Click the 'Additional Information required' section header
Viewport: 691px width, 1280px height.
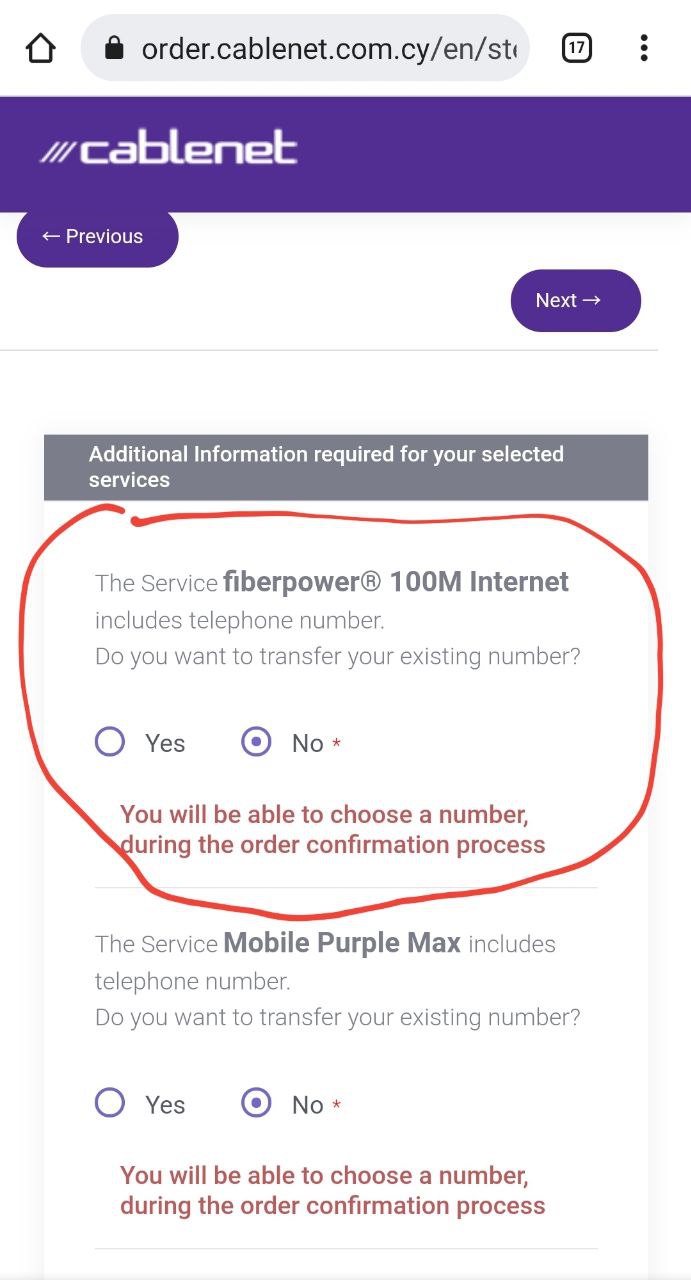346,467
